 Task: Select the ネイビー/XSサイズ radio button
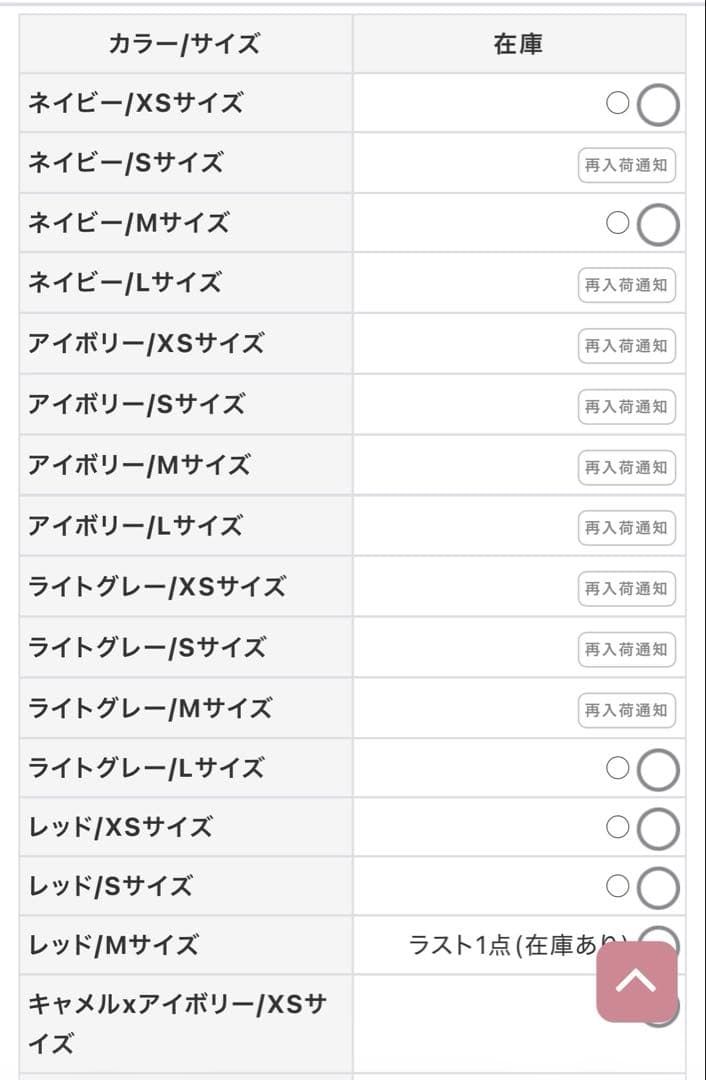[x=658, y=105]
